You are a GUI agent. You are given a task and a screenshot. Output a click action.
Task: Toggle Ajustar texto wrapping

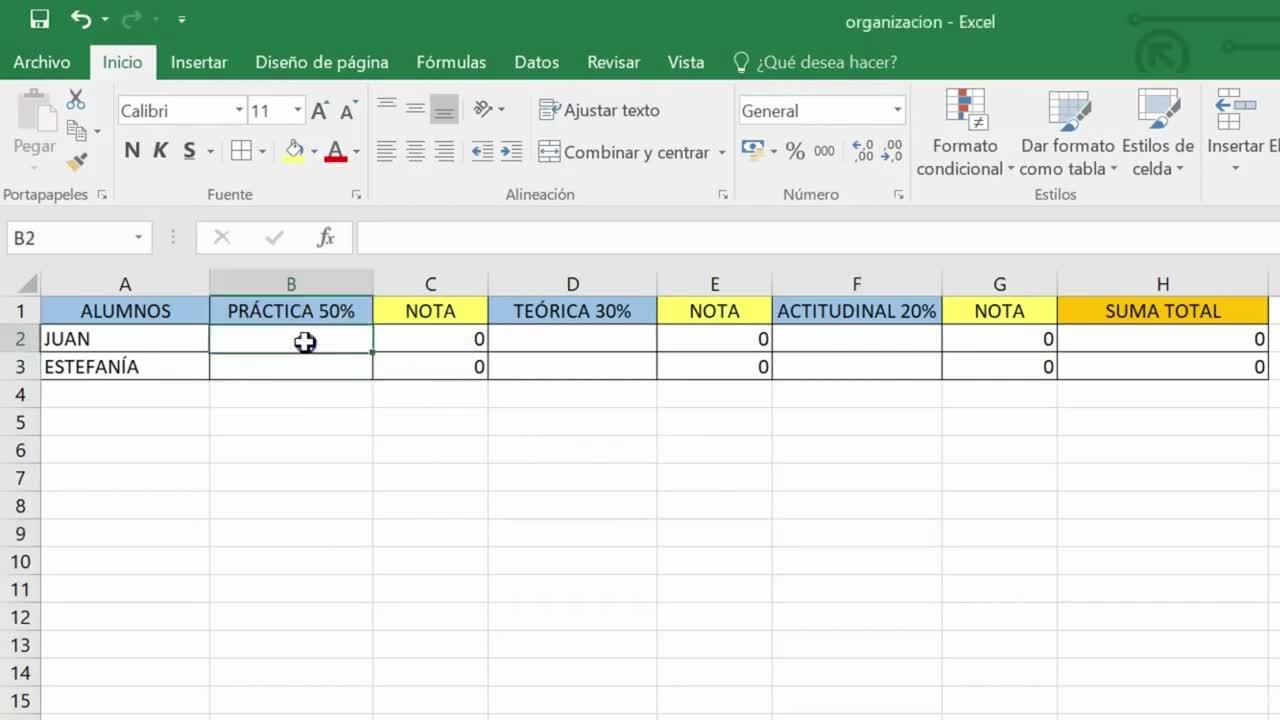(599, 110)
